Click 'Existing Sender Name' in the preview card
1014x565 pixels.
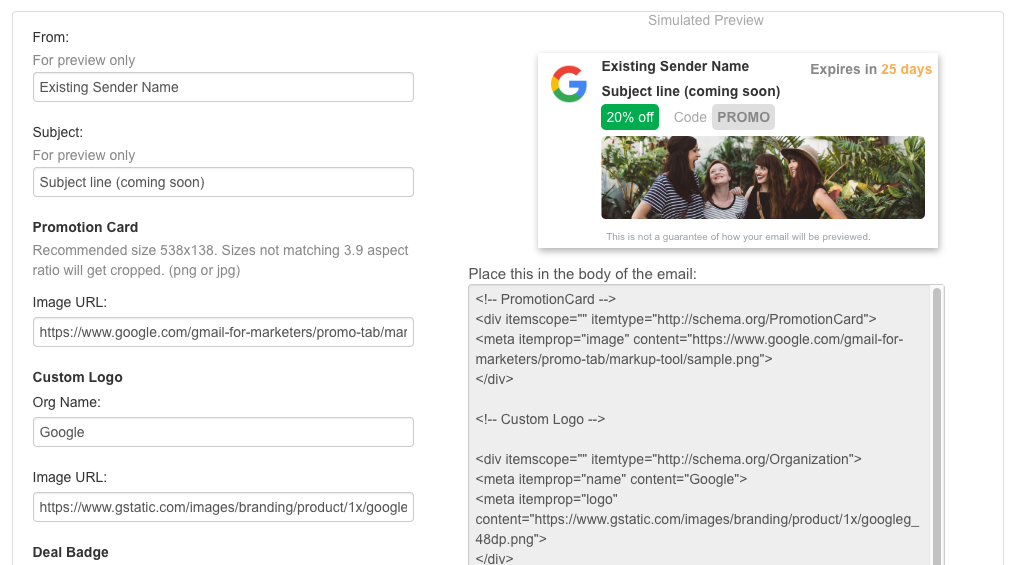point(675,66)
